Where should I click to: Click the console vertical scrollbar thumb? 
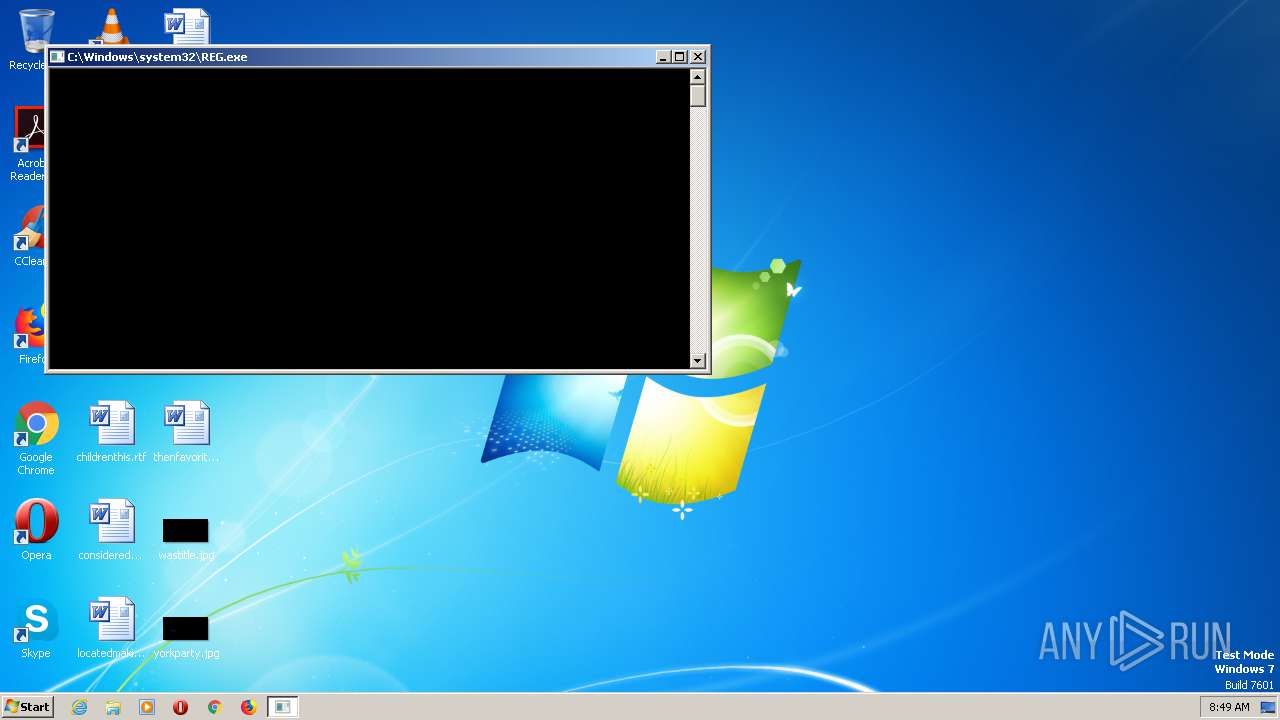pyautogui.click(x=698, y=96)
